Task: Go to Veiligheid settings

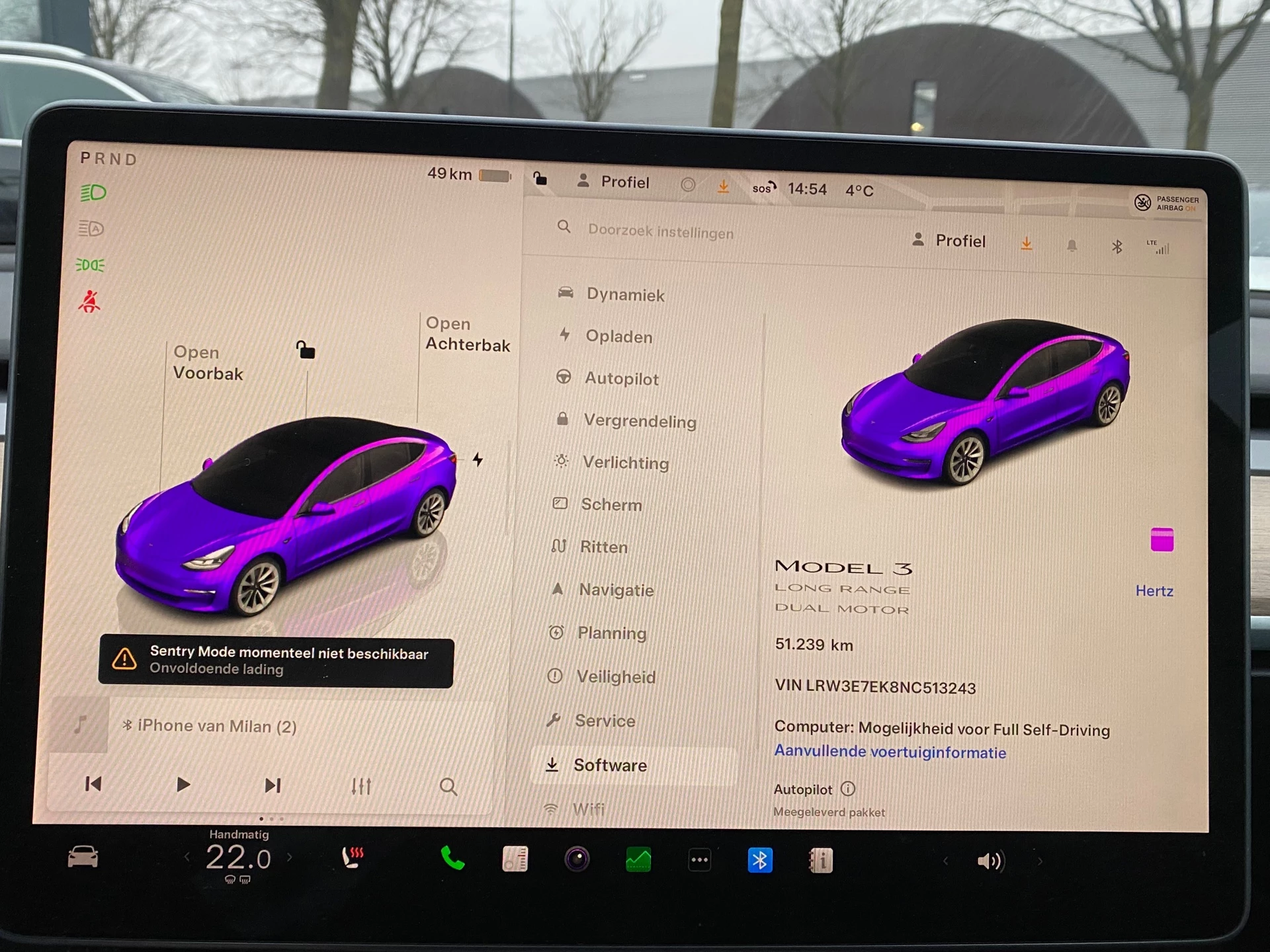Action: tap(601, 676)
